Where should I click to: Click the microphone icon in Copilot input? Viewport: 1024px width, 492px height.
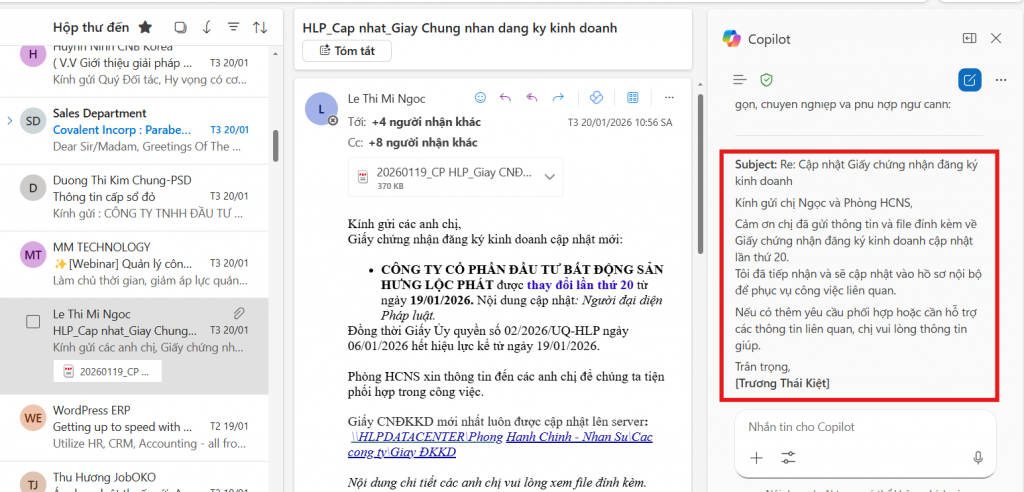[x=978, y=457]
